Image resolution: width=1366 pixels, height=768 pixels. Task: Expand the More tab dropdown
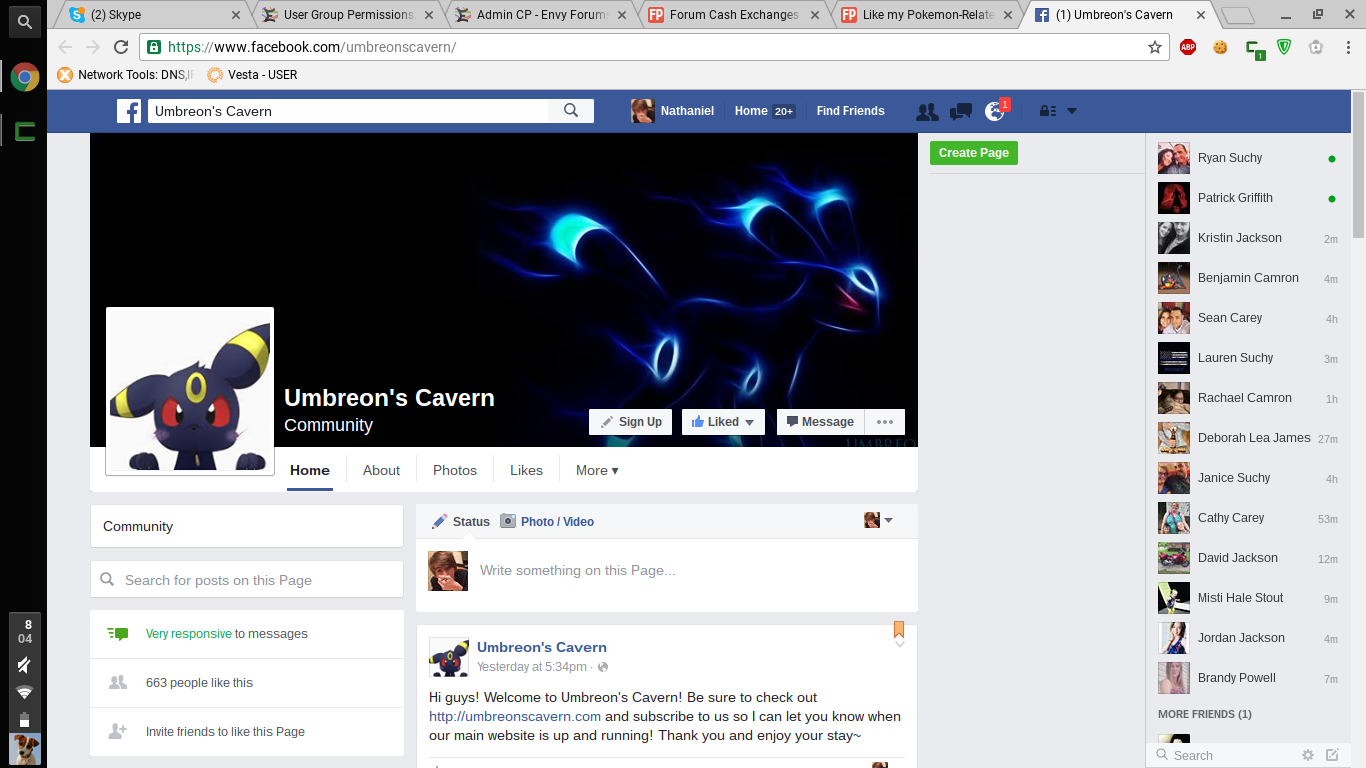[x=597, y=470]
